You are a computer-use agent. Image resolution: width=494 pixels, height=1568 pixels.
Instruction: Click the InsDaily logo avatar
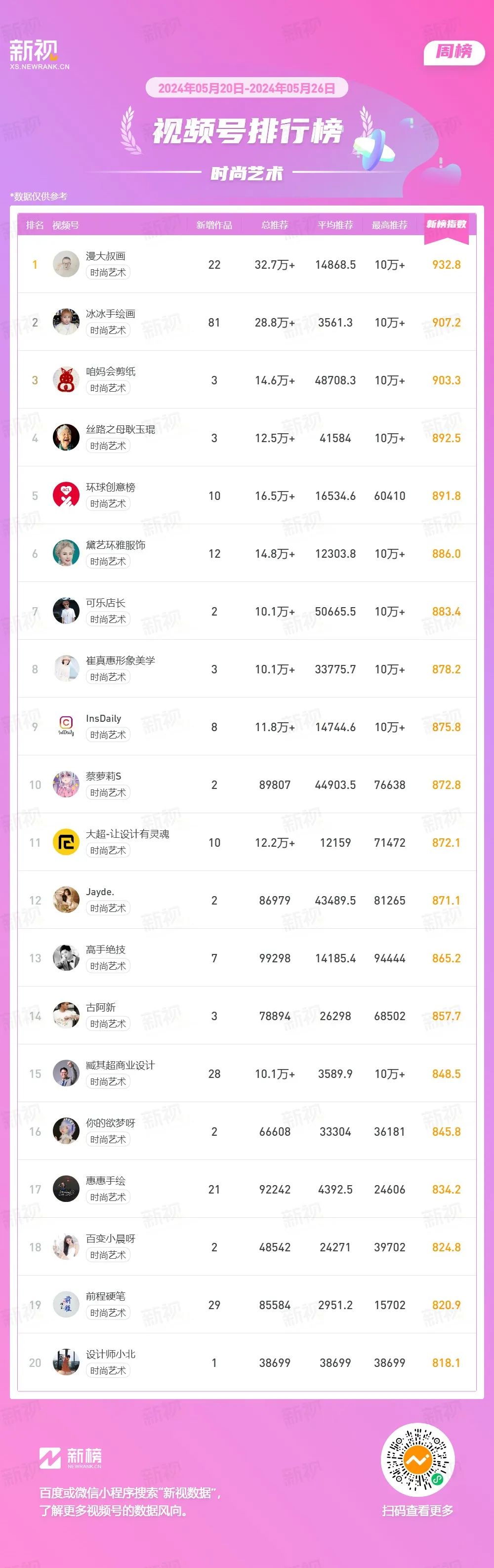pos(66,727)
